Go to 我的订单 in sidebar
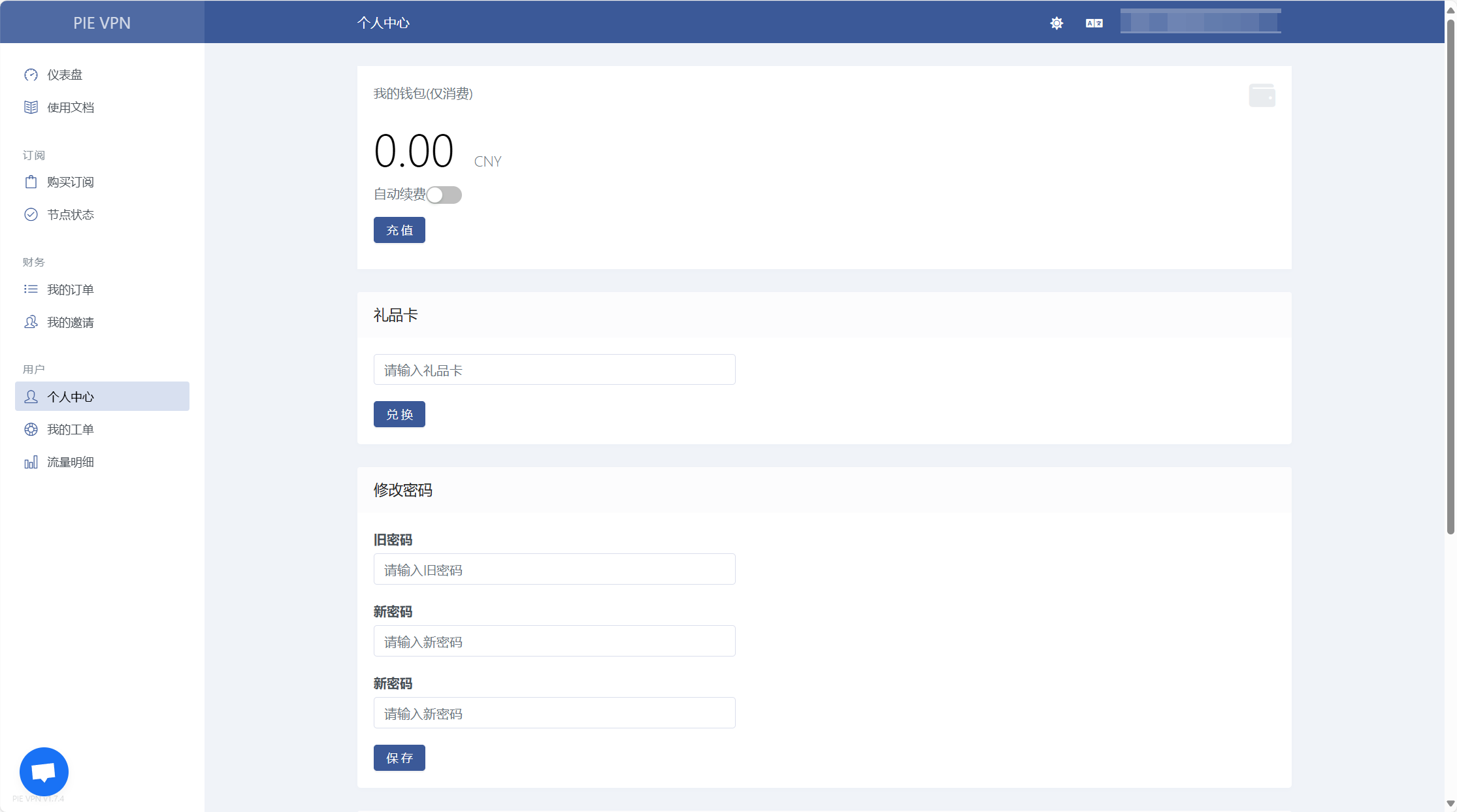This screenshot has width=1457, height=812. tap(71, 289)
